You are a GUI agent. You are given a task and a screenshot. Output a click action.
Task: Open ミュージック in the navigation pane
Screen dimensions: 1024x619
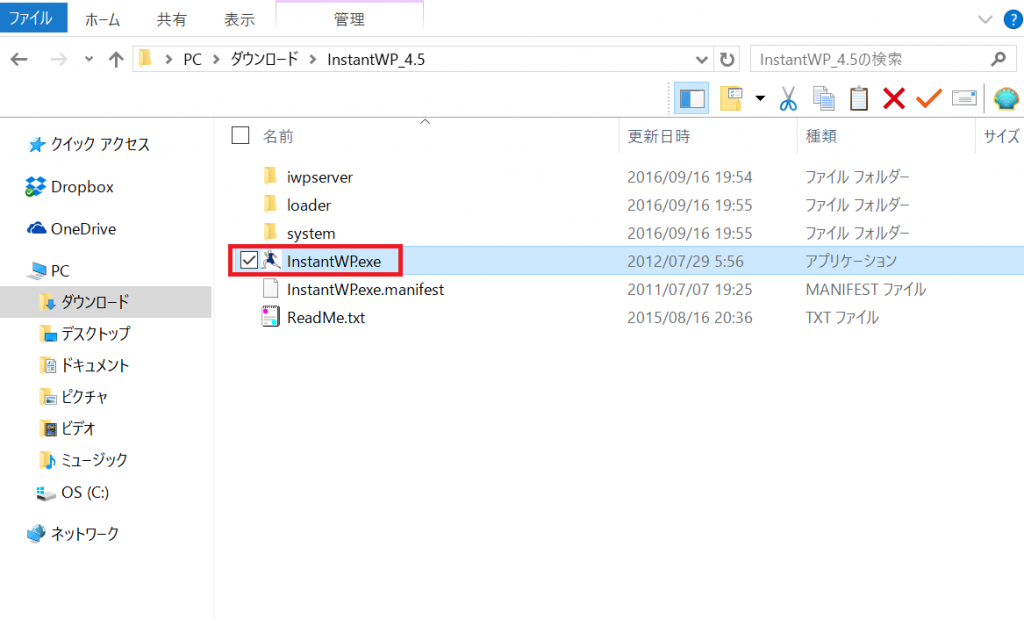(94, 460)
